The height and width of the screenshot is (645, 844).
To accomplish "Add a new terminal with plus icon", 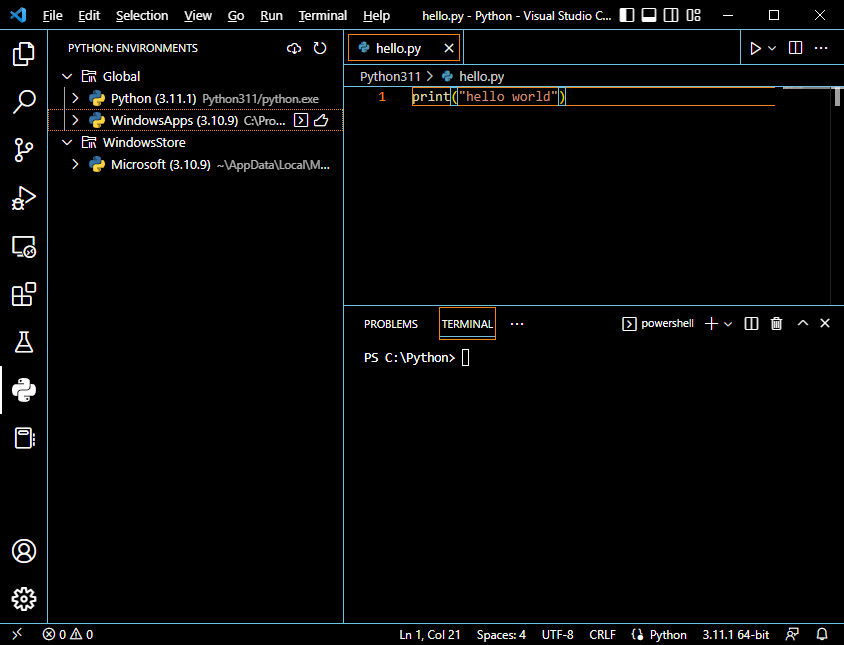I will (711, 324).
